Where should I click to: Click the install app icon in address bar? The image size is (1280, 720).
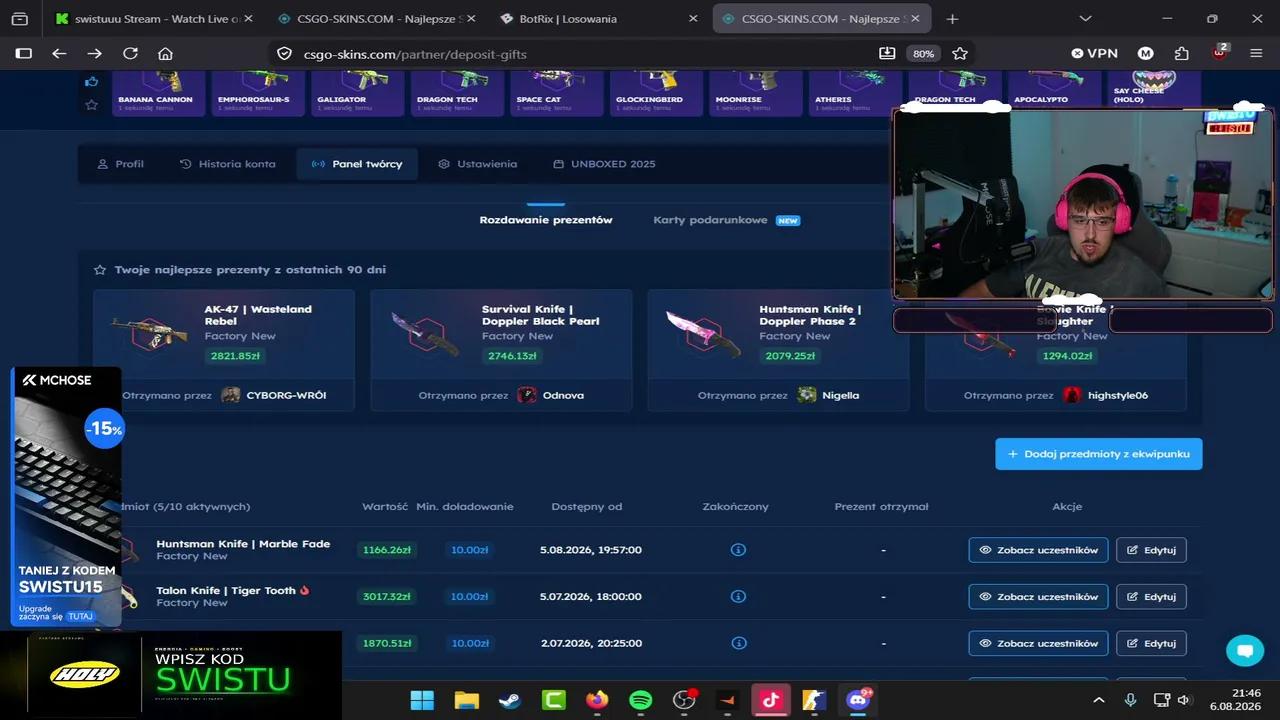887,53
